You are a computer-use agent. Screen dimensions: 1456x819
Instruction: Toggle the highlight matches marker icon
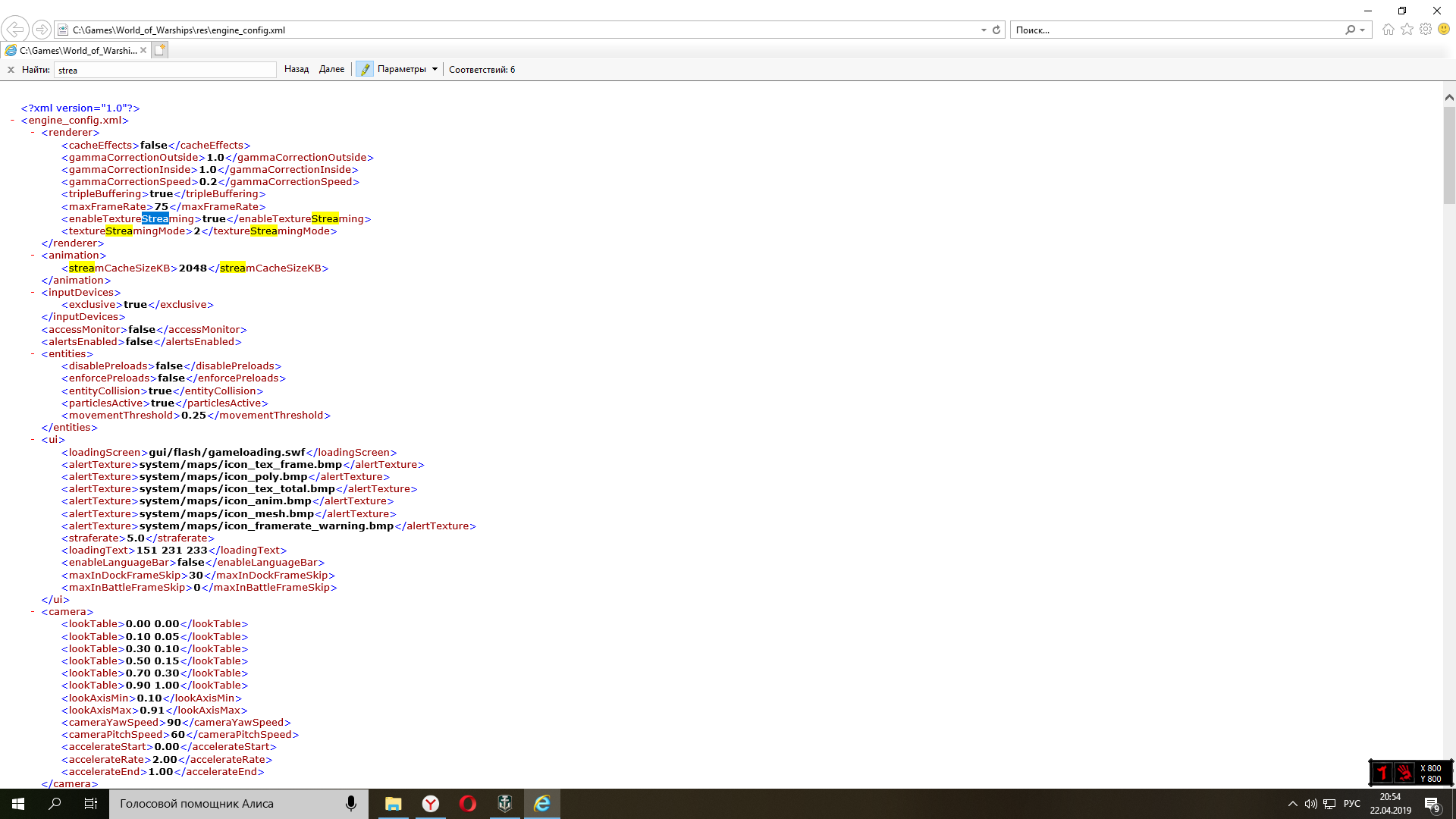pos(365,69)
